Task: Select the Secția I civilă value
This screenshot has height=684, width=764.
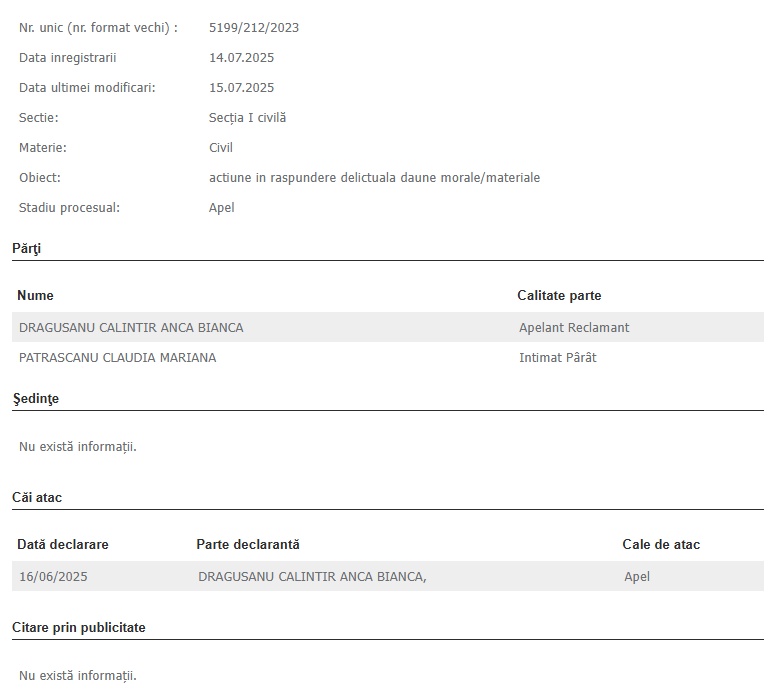Action: [x=248, y=118]
